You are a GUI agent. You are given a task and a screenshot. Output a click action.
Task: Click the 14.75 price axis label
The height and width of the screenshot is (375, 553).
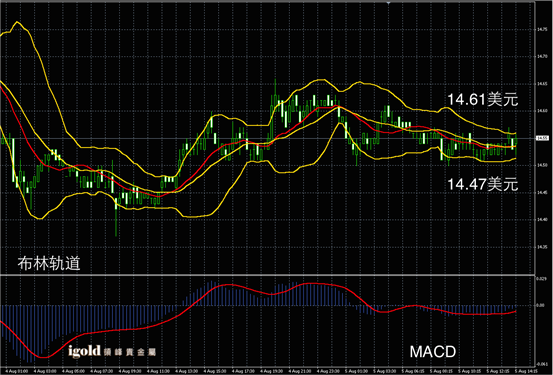[x=542, y=30]
